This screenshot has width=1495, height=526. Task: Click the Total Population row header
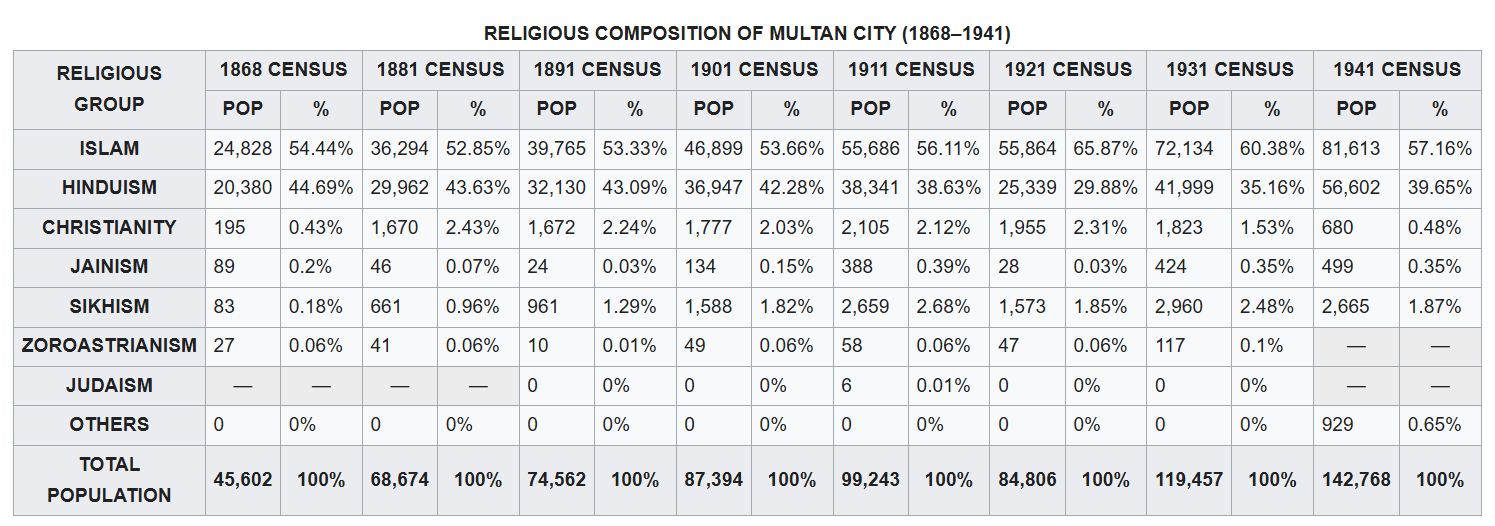(x=109, y=480)
